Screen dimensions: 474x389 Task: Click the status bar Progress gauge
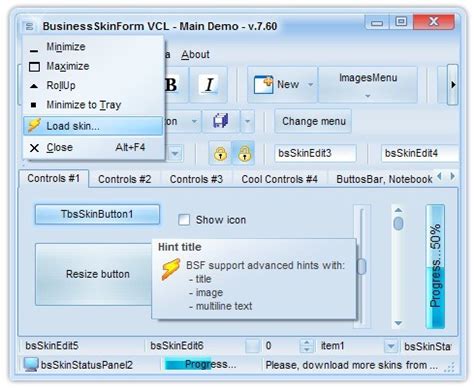211,365
